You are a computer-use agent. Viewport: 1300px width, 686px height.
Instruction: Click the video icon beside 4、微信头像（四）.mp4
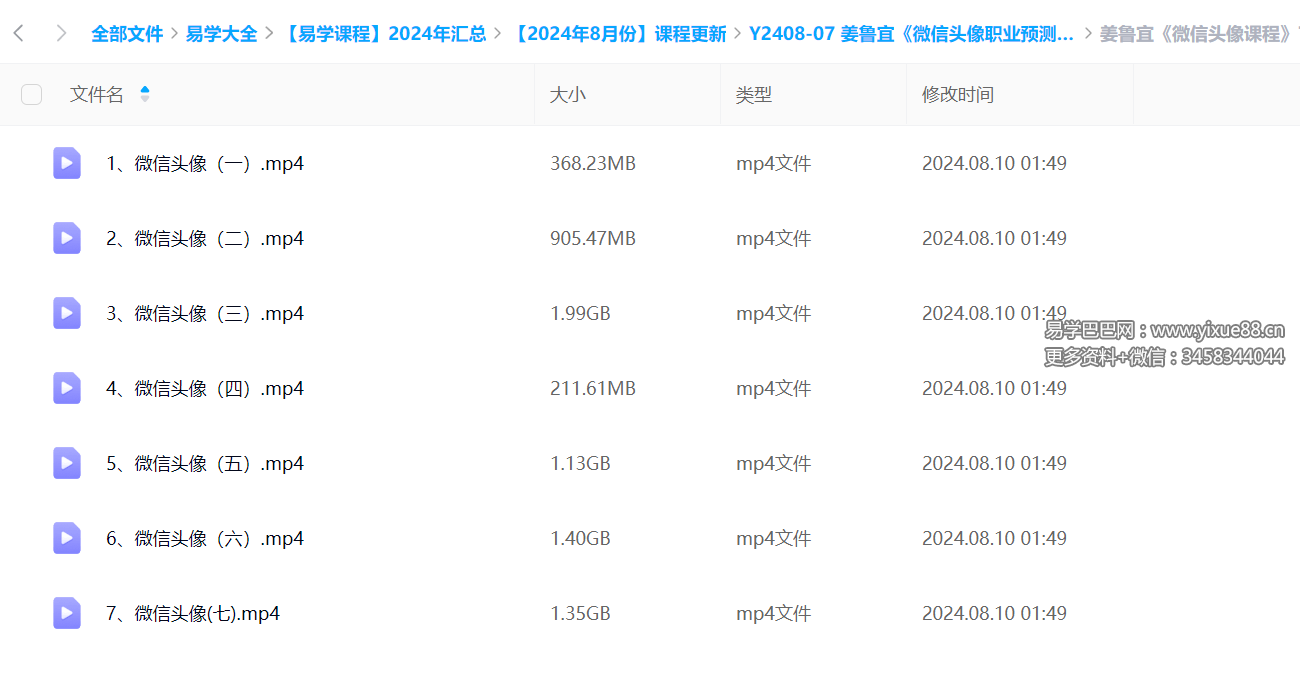click(x=66, y=388)
